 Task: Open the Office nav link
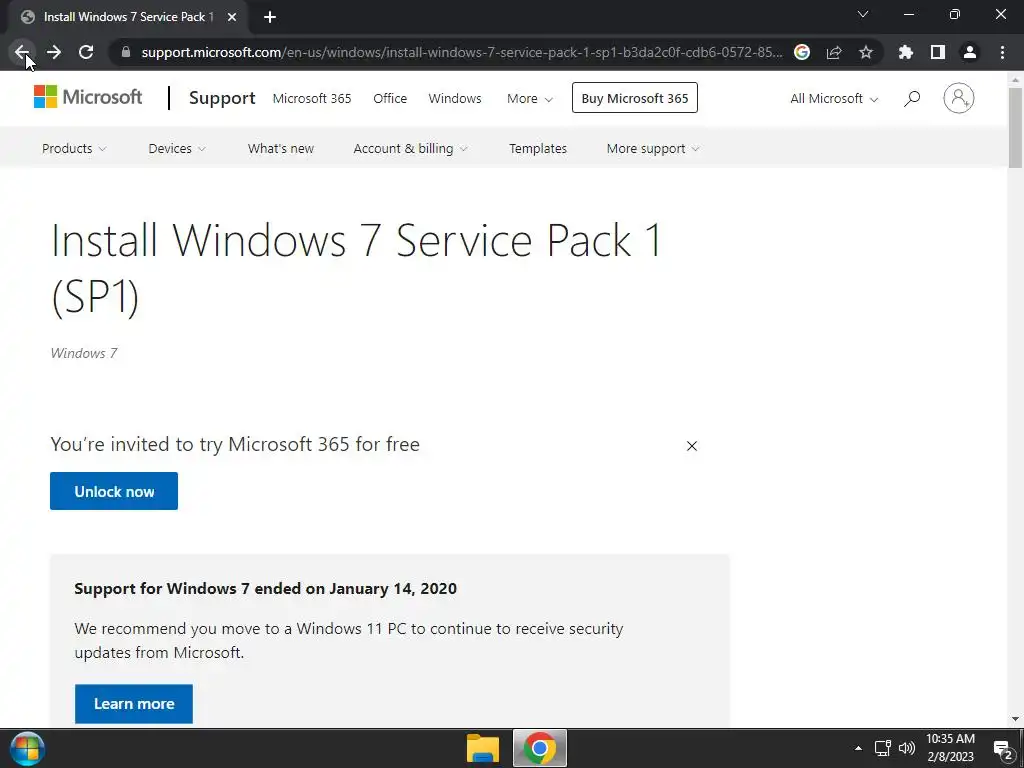[x=390, y=99]
